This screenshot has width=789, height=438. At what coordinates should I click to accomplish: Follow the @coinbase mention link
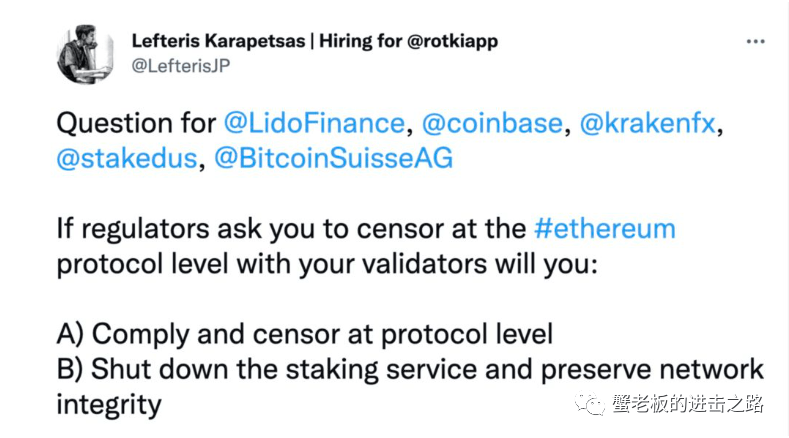tap(492, 123)
